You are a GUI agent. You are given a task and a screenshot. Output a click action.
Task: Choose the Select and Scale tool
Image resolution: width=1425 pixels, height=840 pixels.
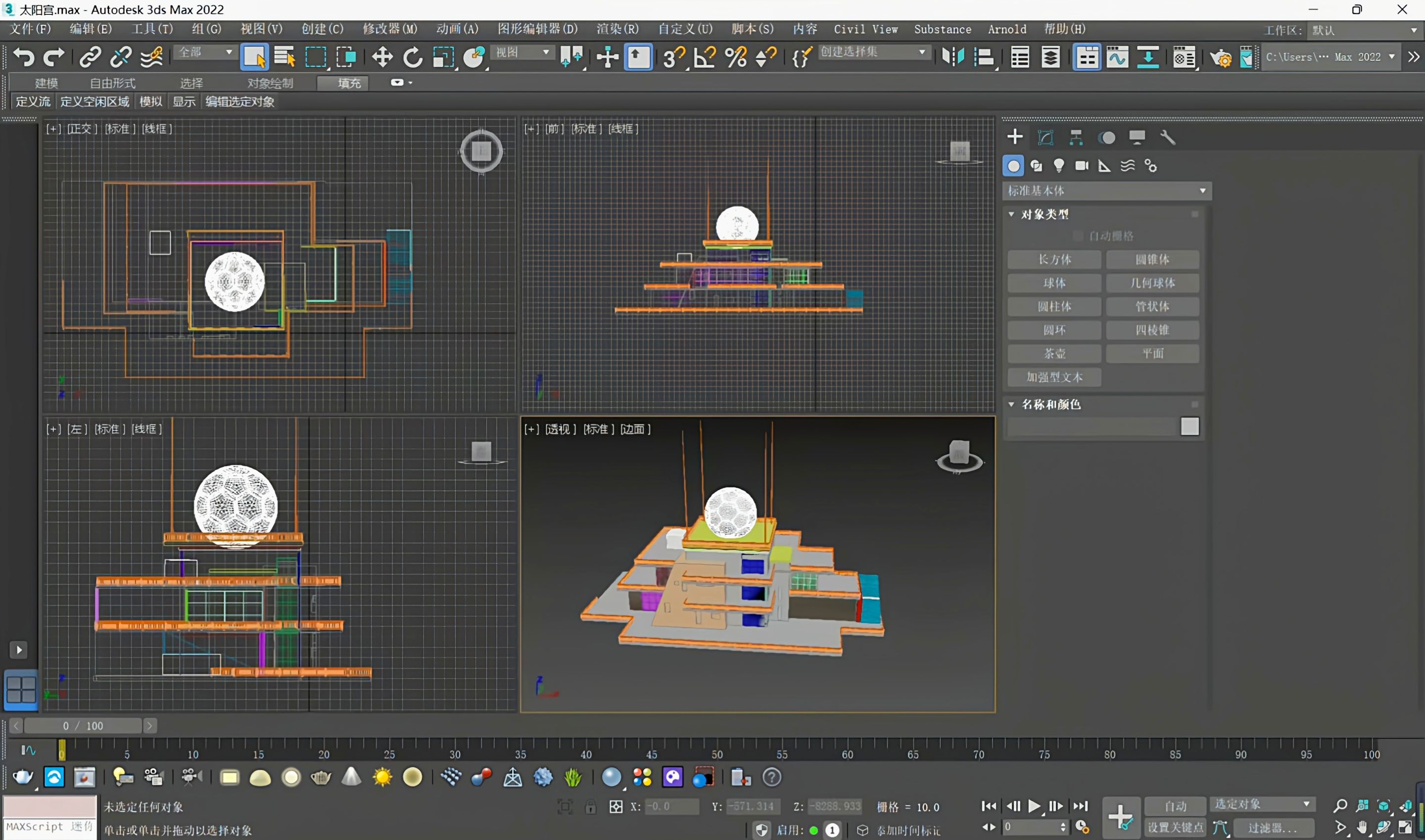[443, 57]
